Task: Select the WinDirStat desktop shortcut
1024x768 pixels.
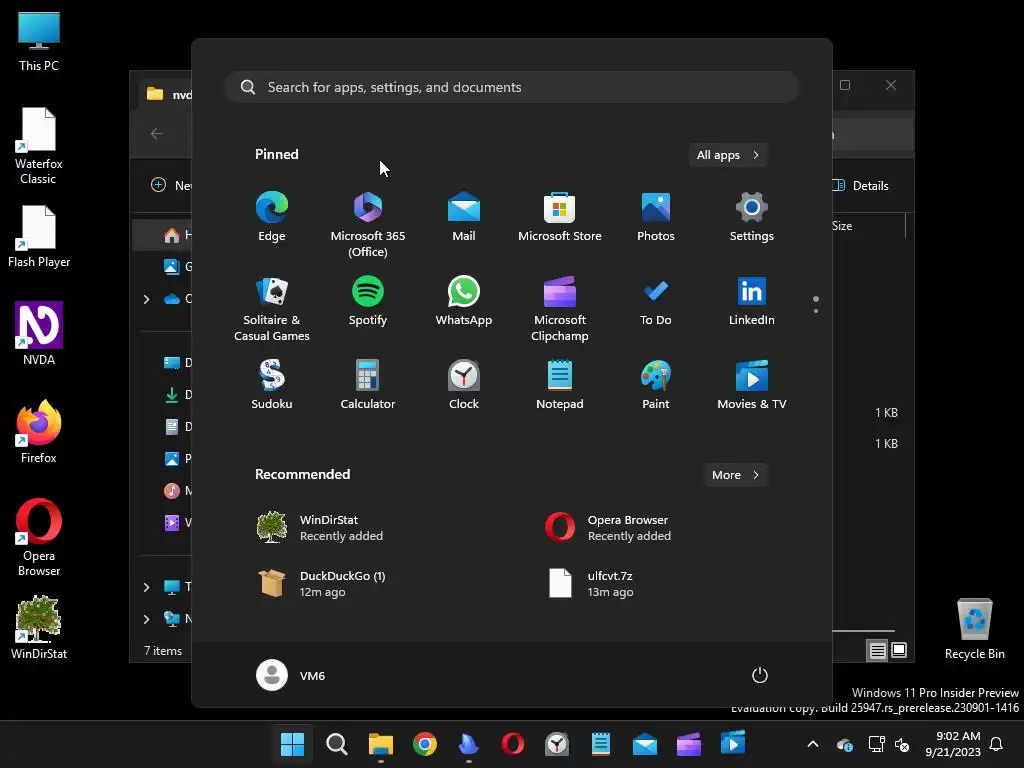Action: click(x=39, y=627)
